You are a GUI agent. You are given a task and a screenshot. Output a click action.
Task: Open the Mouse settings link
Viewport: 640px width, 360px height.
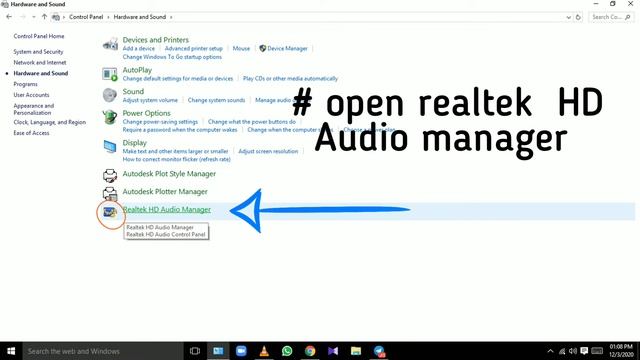tap(241, 49)
